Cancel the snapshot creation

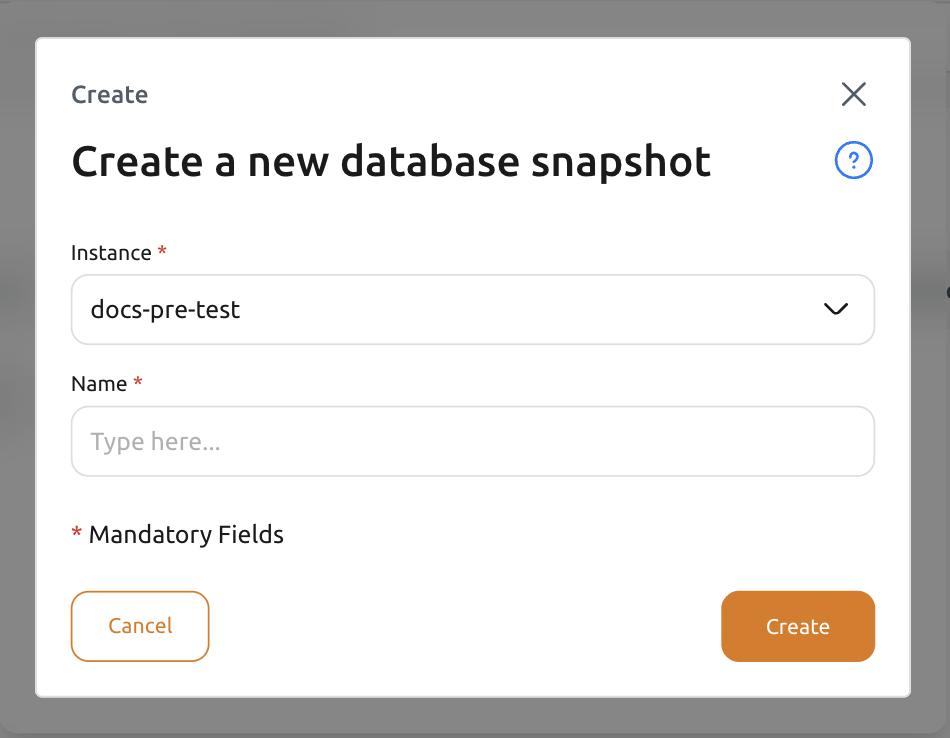(x=140, y=626)
